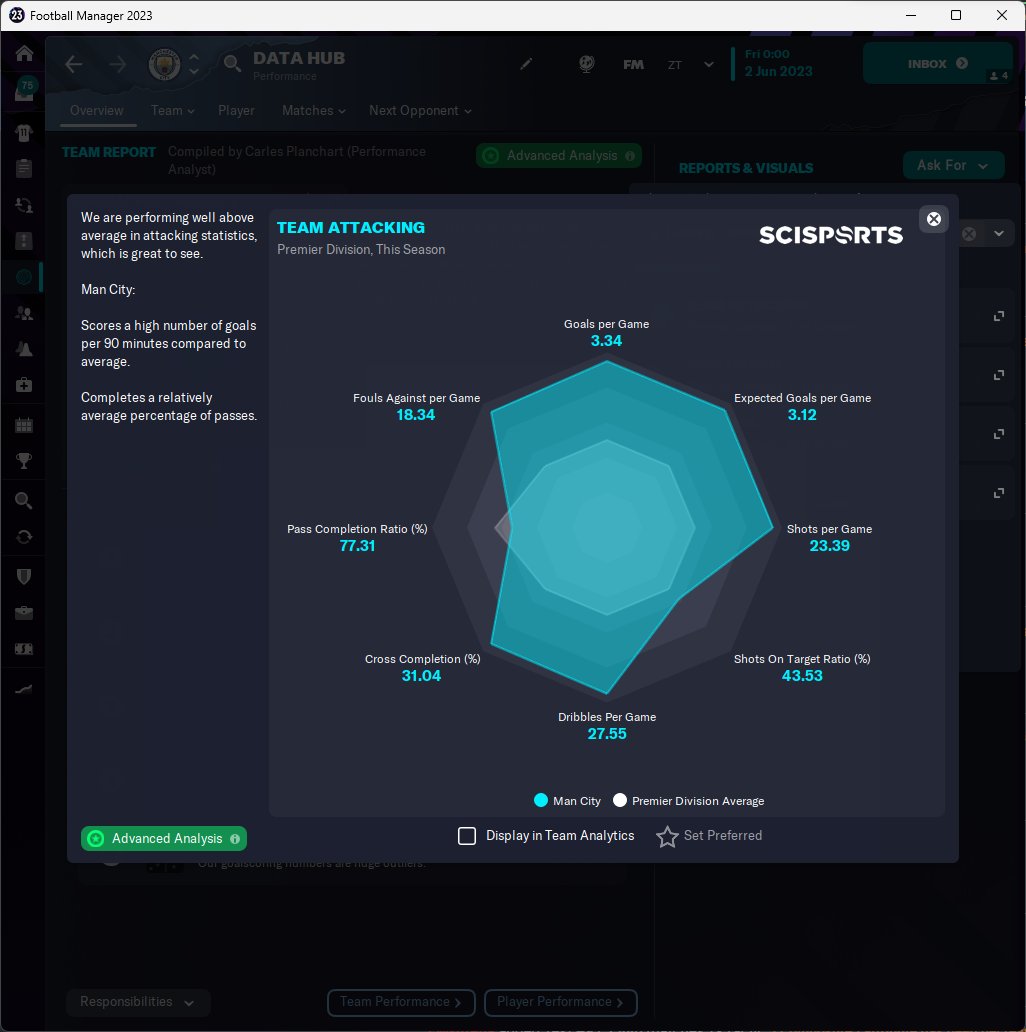This screenshot has height=1032, width=1026.
Task: Switch to the Overview tab
Action: click(97, 111)
